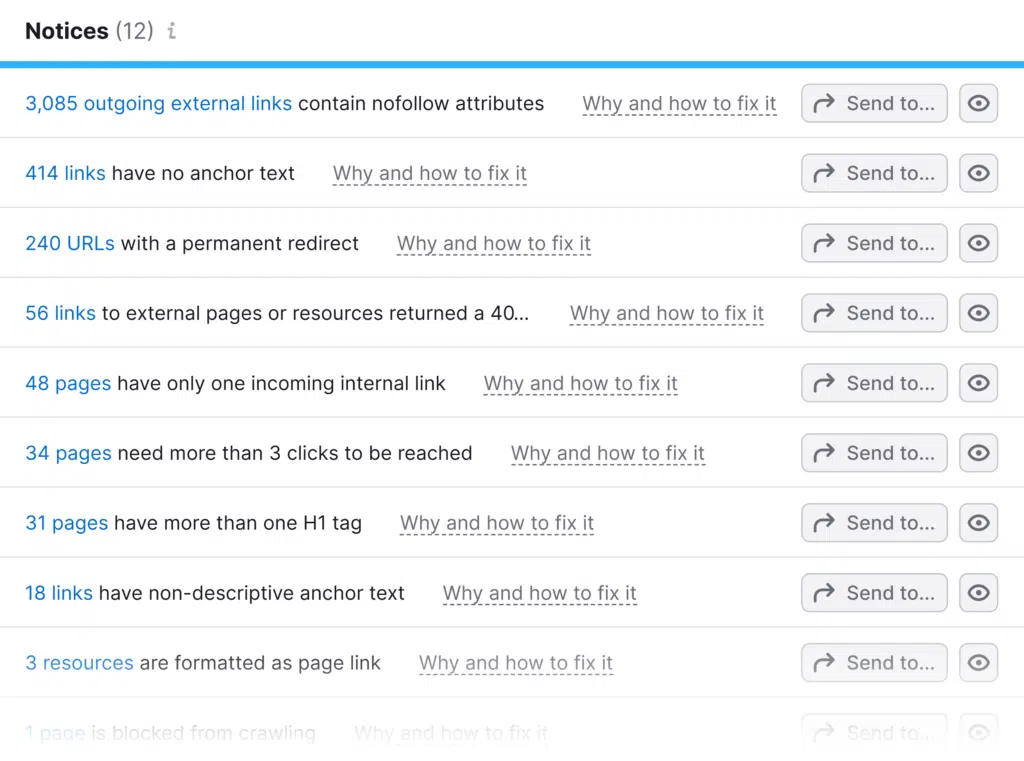
Task: Open the 3,085 outgoing external links list
Action: (158, 103)
